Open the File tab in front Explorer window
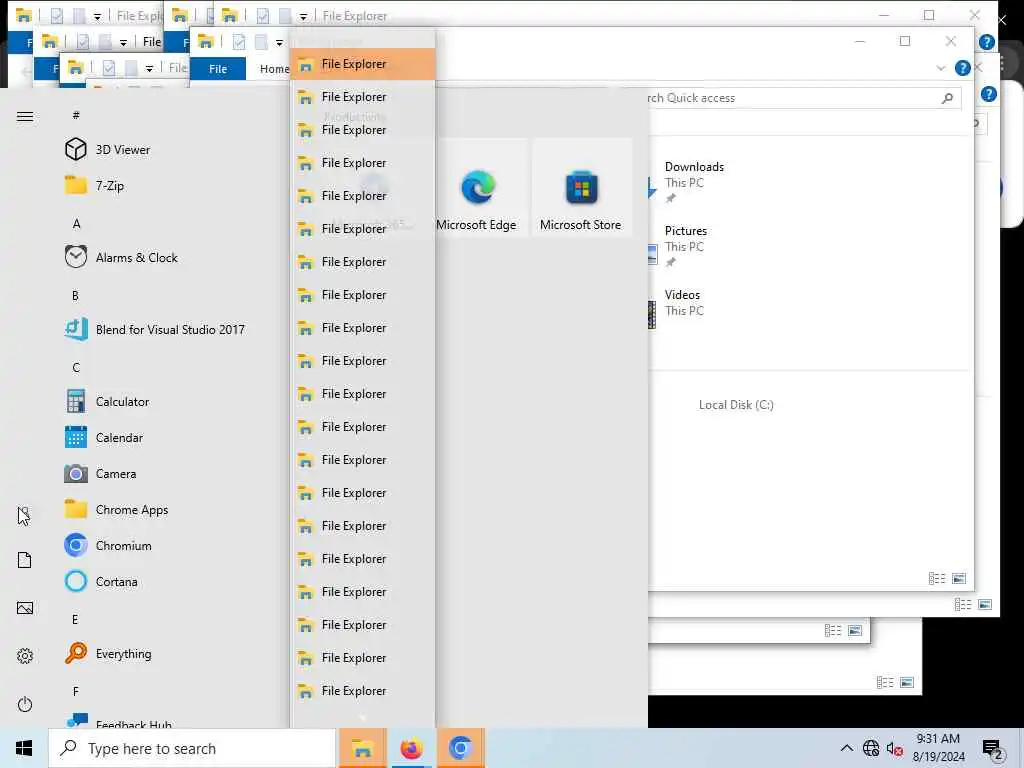This screenshot has height=768, width=1024. coord(218,69)
